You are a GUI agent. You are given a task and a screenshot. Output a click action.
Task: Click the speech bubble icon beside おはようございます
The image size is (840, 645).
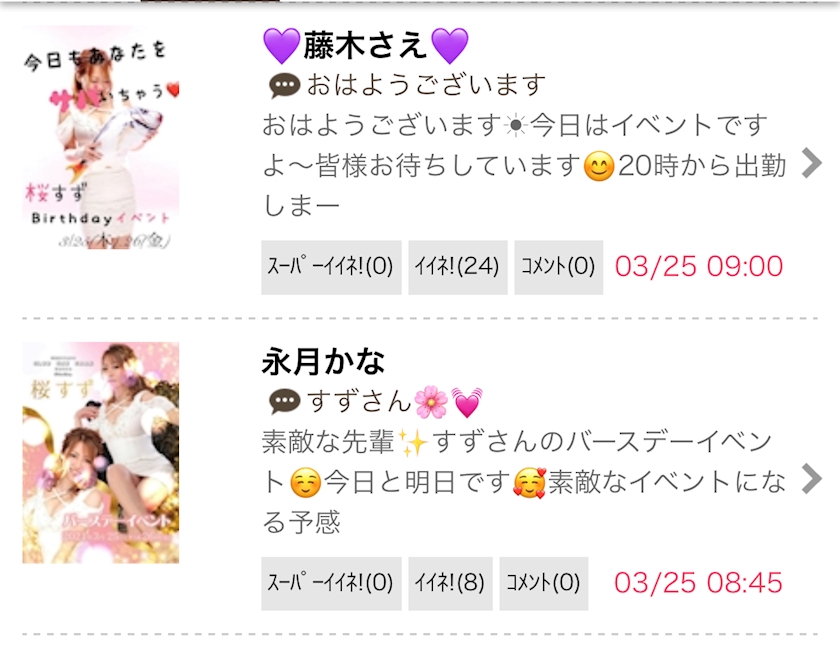(284, 86)
